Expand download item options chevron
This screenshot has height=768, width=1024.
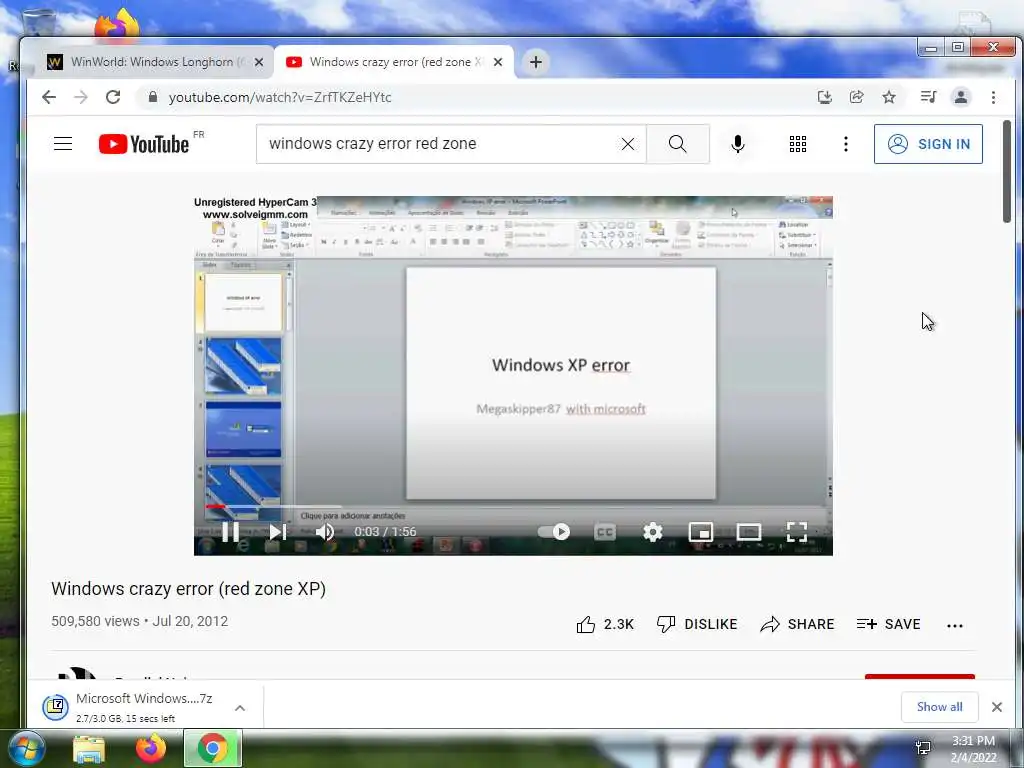click(x=240, y=708)
